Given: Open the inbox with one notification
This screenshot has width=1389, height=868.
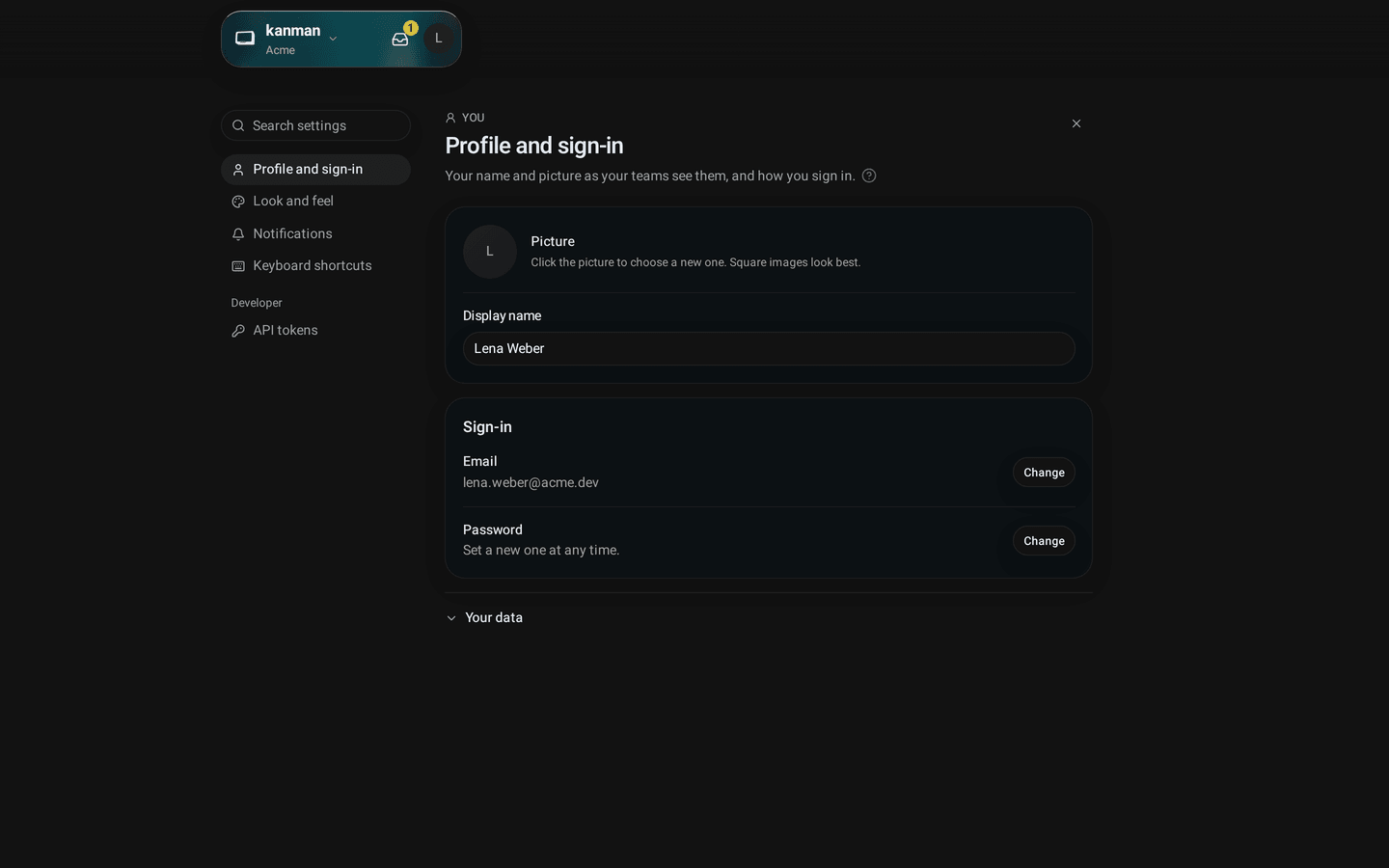Looking at the screenshot, I should (400, 39).
